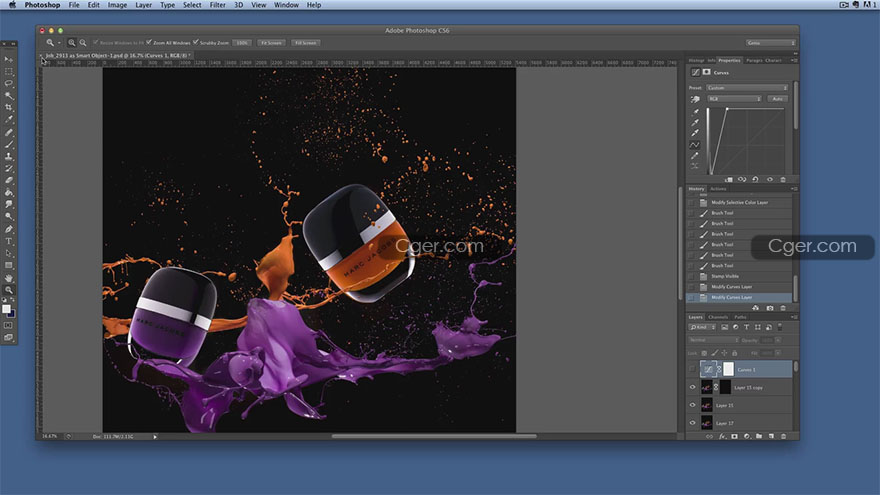Delete current history state

tap(783, 308)
